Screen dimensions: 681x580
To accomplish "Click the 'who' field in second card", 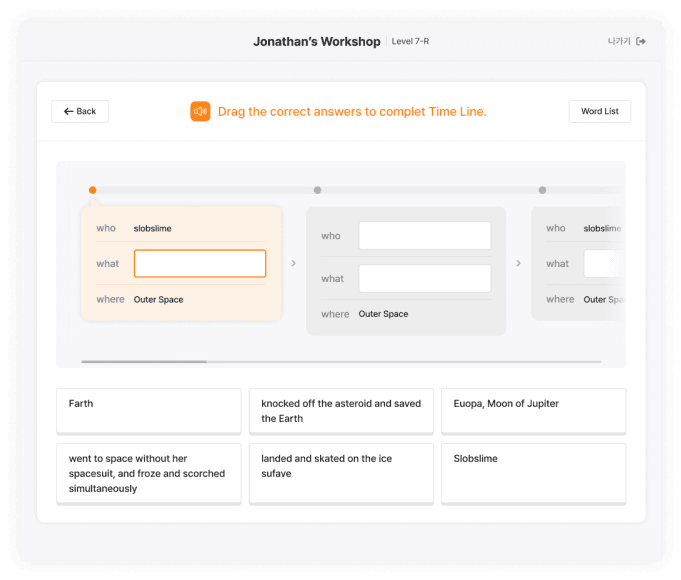I will (x=424, y=236).
